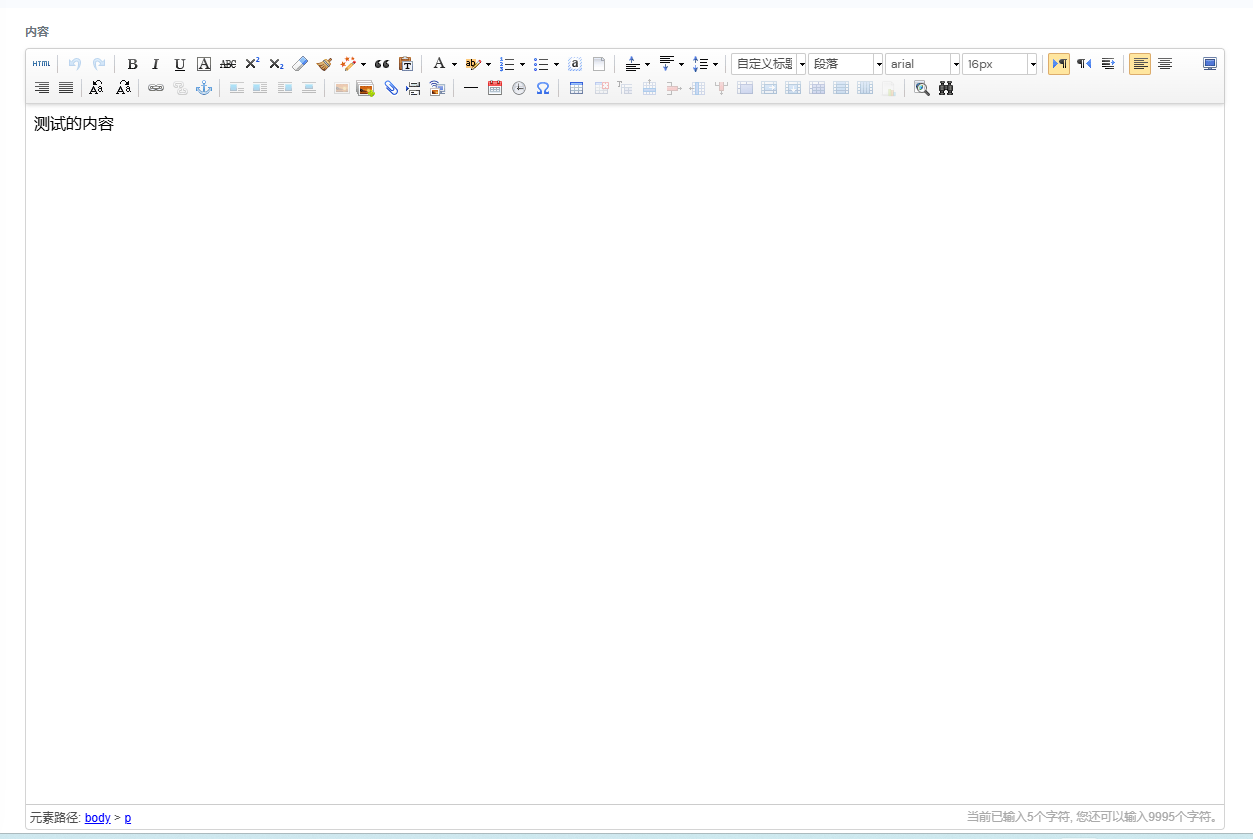Image resolution: width=1253 pixels, height=839 pixels.
Task: Insert time with the clock icon
Action: click(x=519, y=88)
